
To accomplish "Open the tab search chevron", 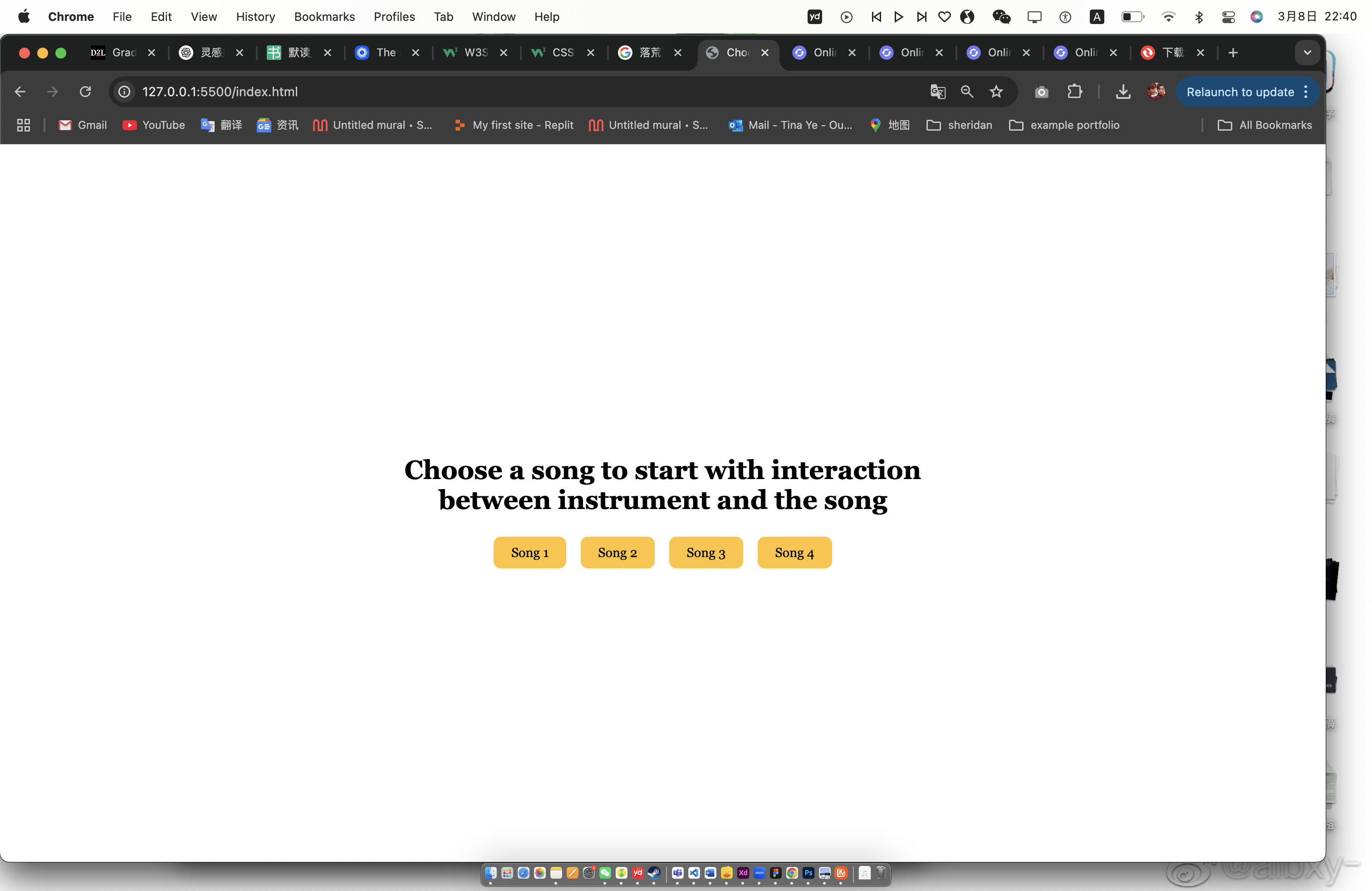I will click(x=1307, y=53).
